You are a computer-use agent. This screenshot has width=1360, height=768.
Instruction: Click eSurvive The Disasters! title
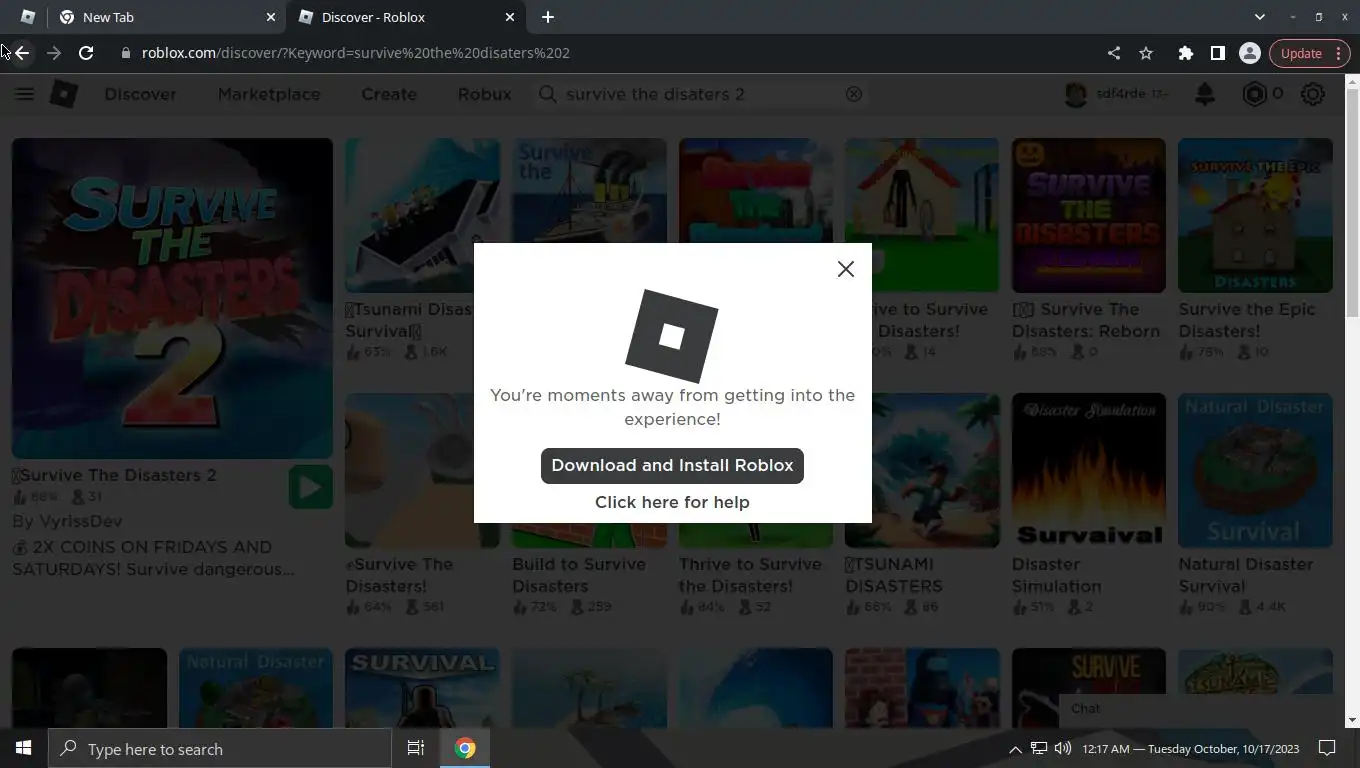(398, 575)
